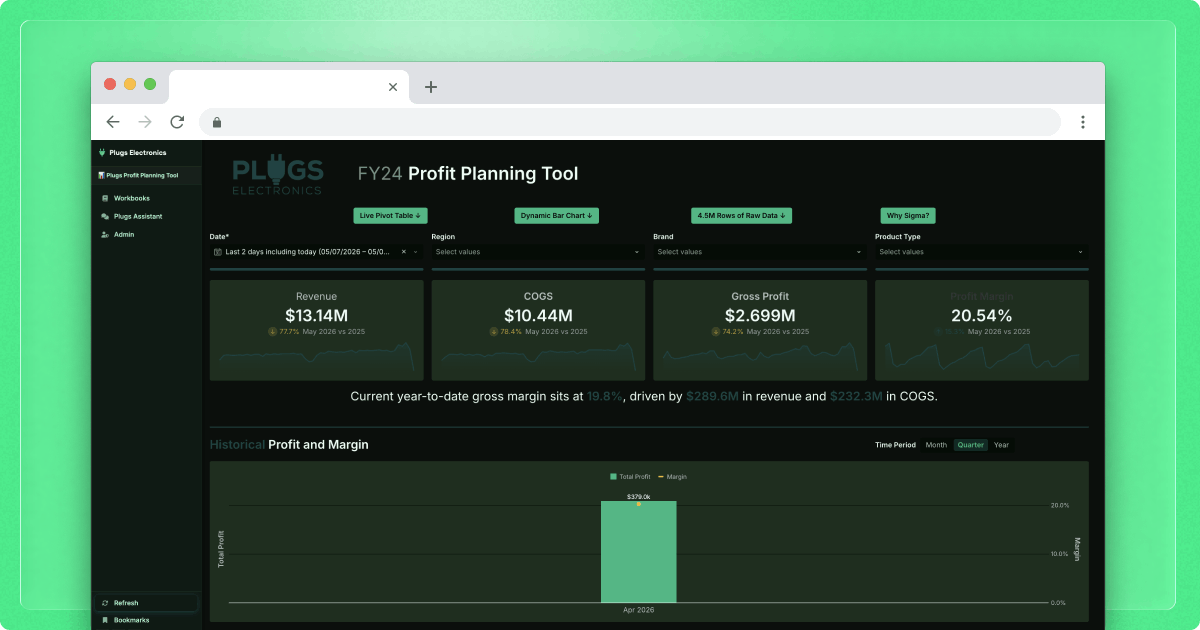
Task: Open the Product Type Select values dropdown
Action: [x=982, y=252]
